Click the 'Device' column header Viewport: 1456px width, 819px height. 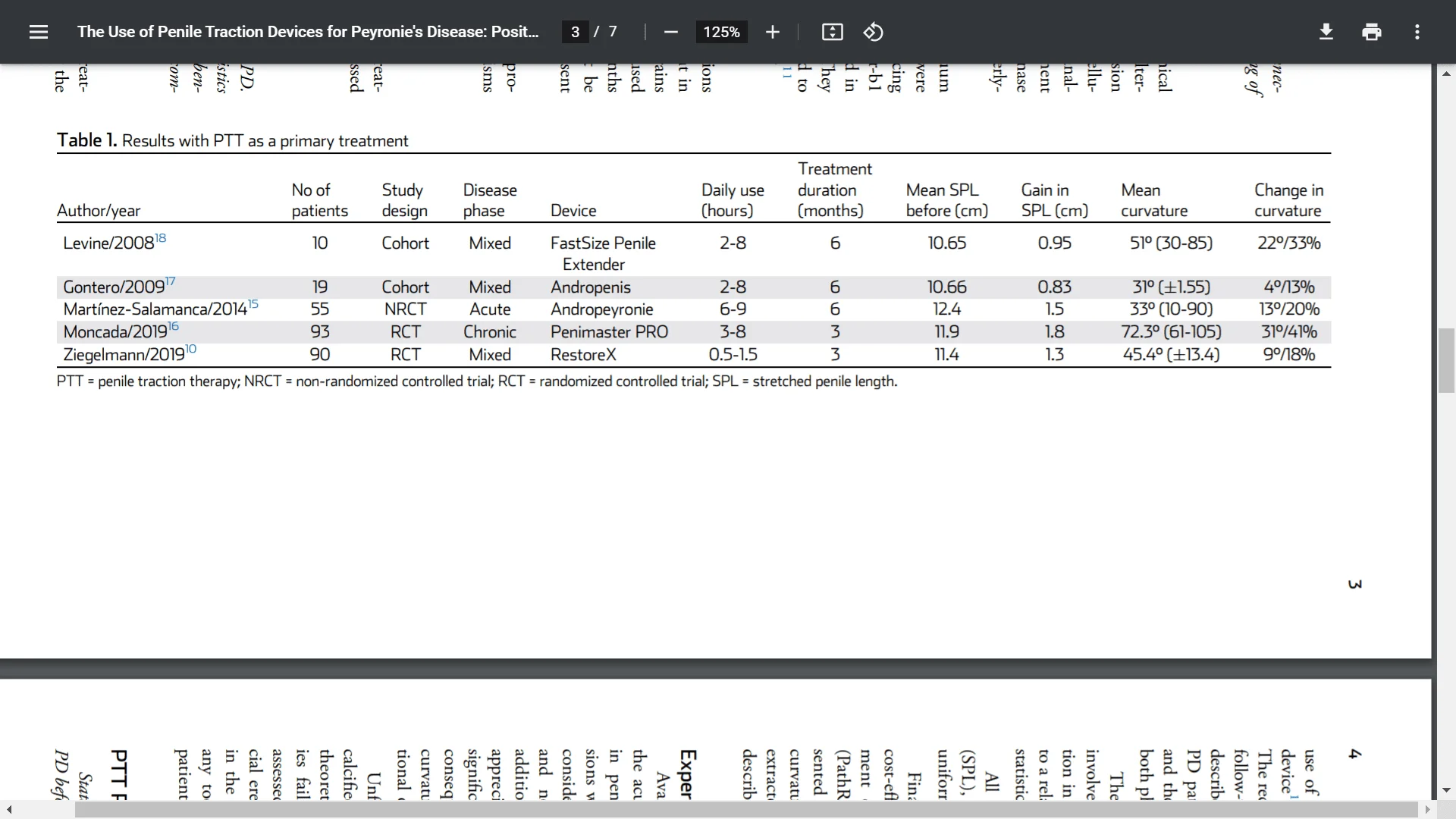click(573, 211)
